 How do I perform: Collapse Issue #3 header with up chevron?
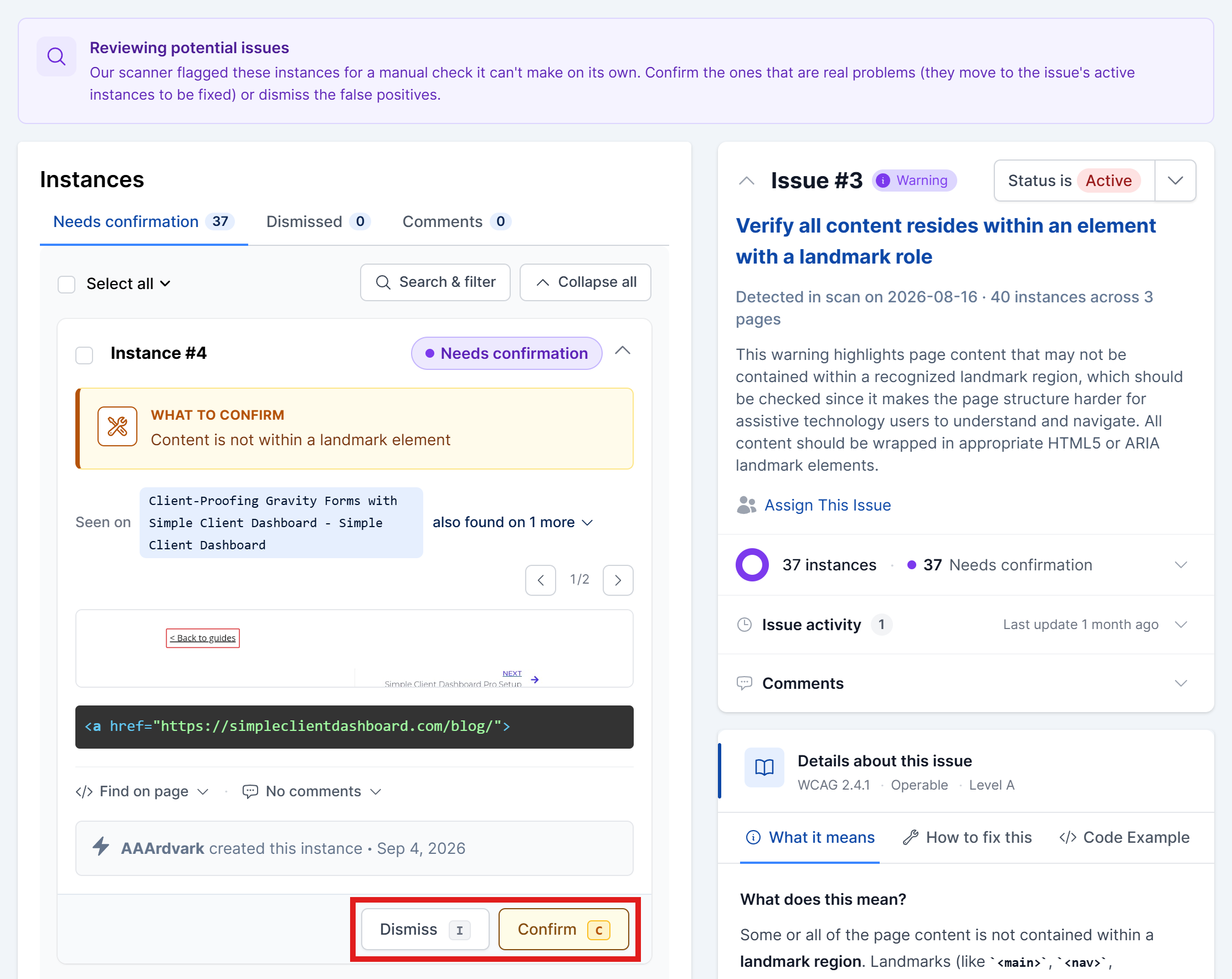click(746, 181)
